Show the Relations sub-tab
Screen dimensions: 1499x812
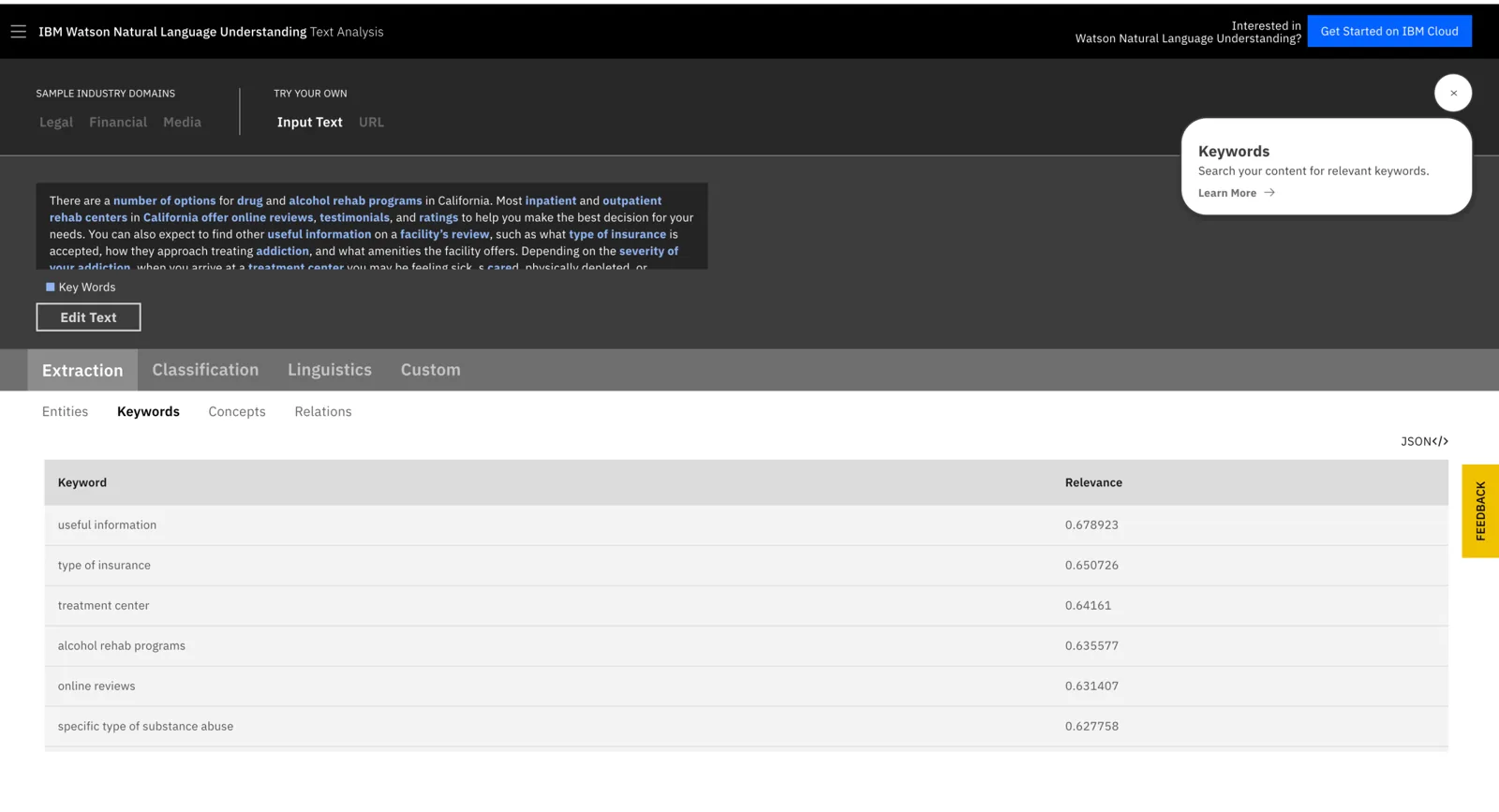(323, 411)
